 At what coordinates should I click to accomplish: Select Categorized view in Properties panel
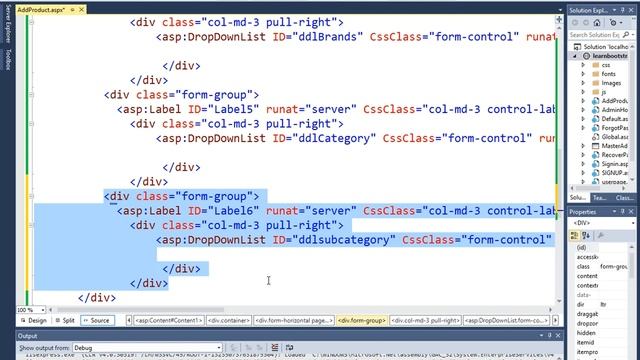(x=574, y=236)
